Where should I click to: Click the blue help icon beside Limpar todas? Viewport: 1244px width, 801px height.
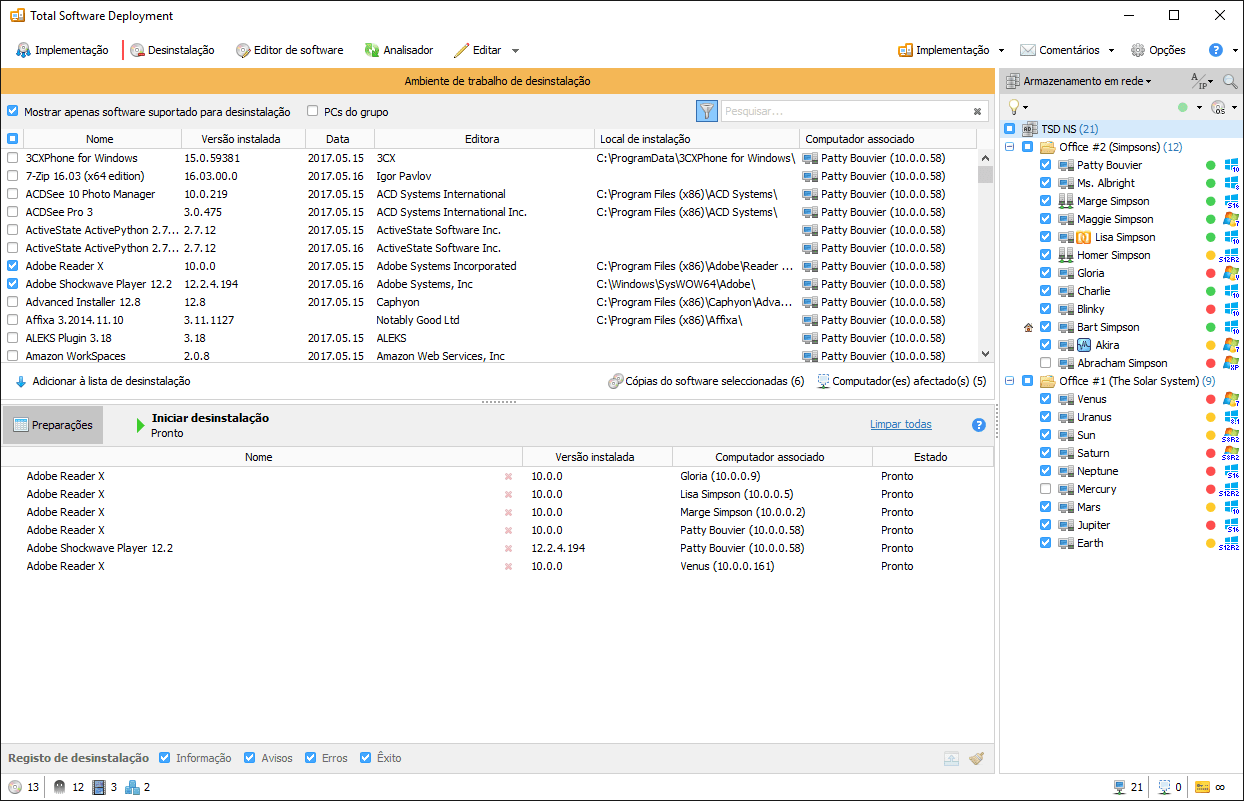979,425
